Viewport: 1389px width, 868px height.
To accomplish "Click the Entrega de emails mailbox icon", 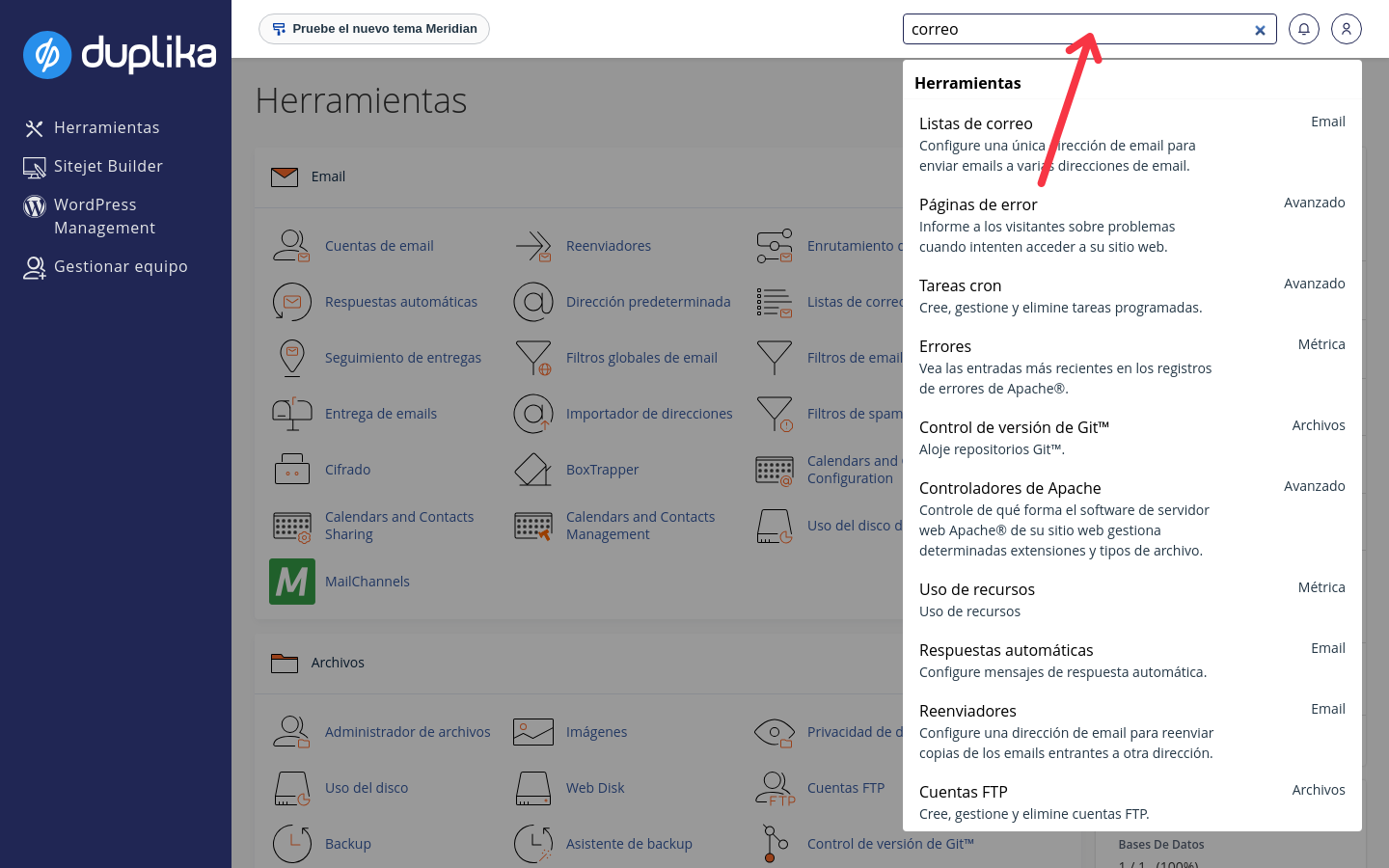I will coord(291,414).
